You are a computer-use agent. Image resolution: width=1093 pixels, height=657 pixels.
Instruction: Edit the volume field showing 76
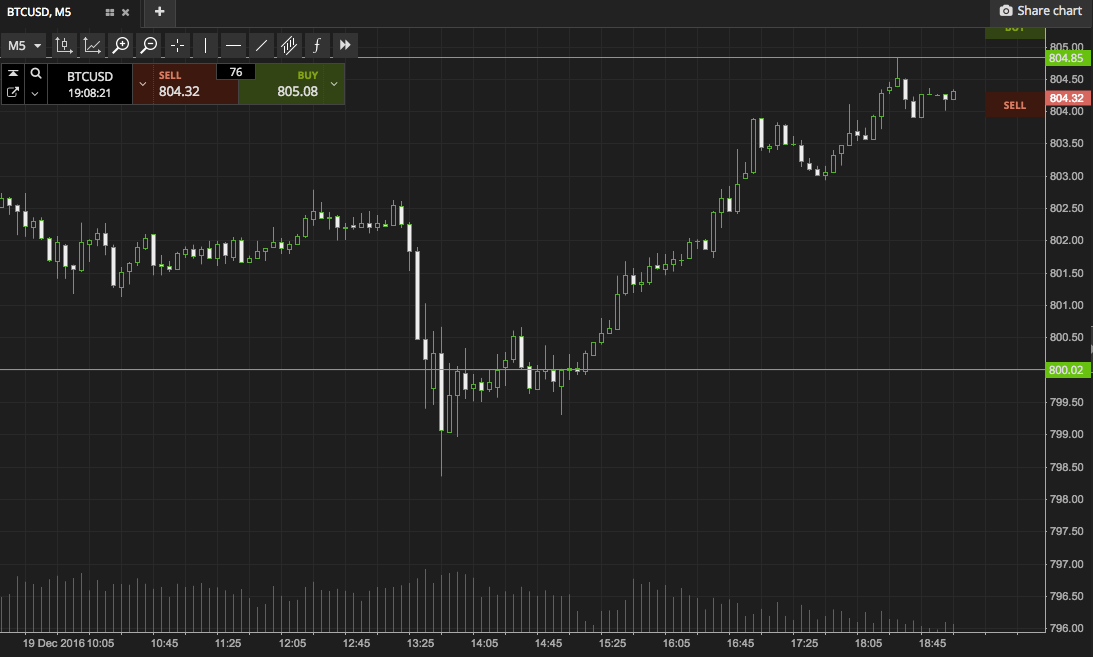coord(236,72)
